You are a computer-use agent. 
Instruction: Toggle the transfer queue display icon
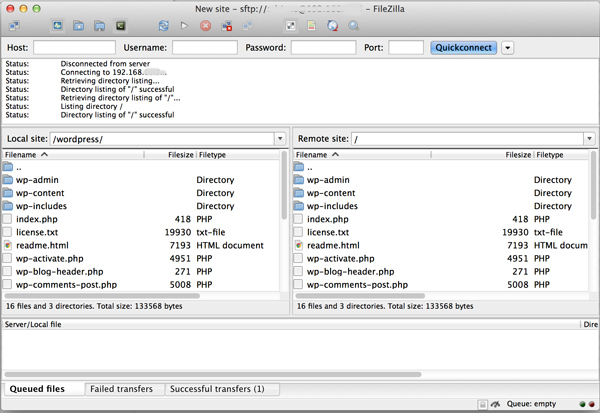[x=121, y=26]
